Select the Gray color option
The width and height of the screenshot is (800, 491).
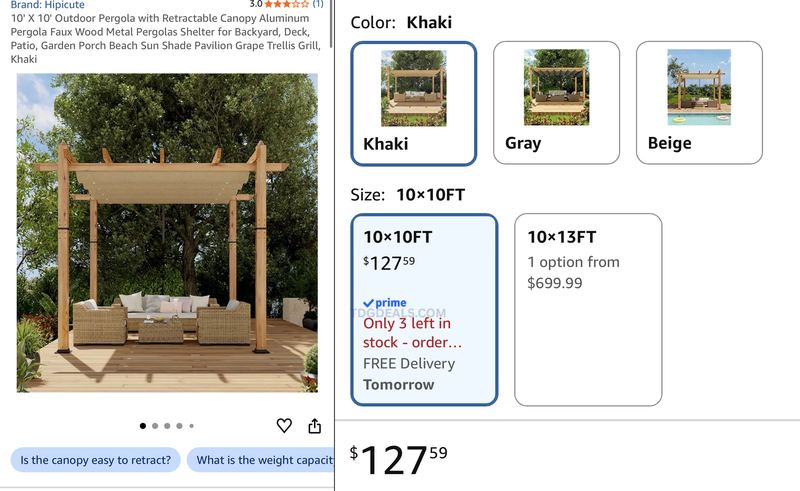point(557,103)
